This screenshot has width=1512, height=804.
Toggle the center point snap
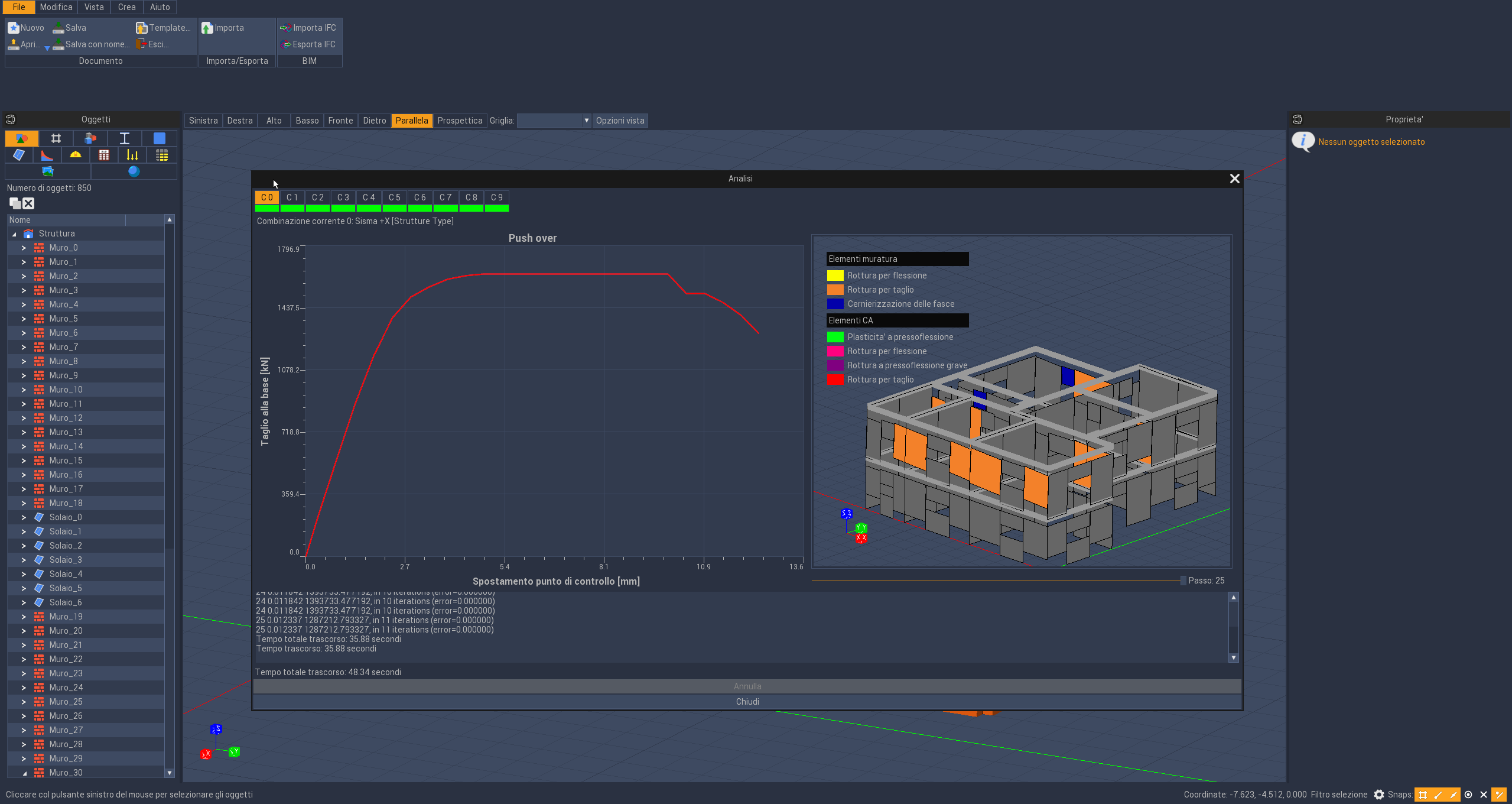pyautogui.click(x=1468, y=795)
